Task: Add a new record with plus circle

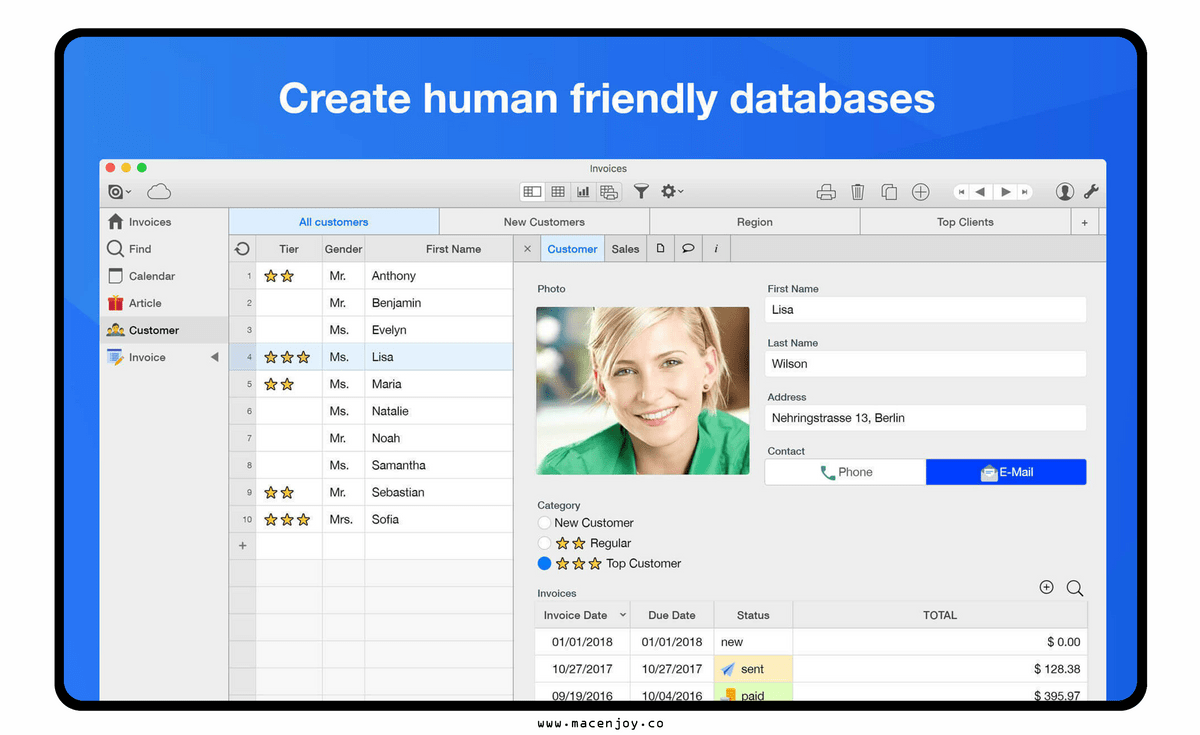Action: click(921, 192)
